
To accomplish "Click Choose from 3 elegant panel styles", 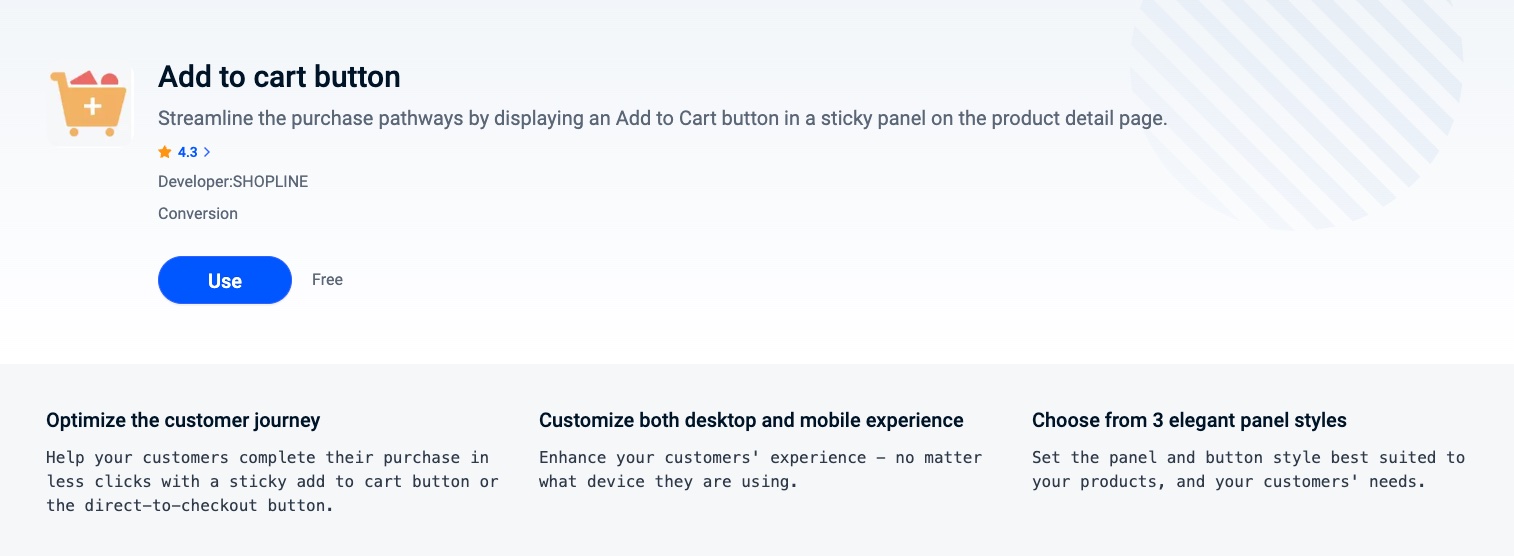I will click(x=1189, y=420).
